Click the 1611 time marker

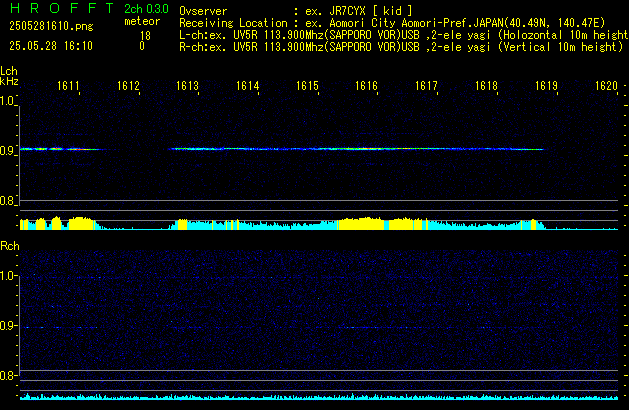point(68,86)
